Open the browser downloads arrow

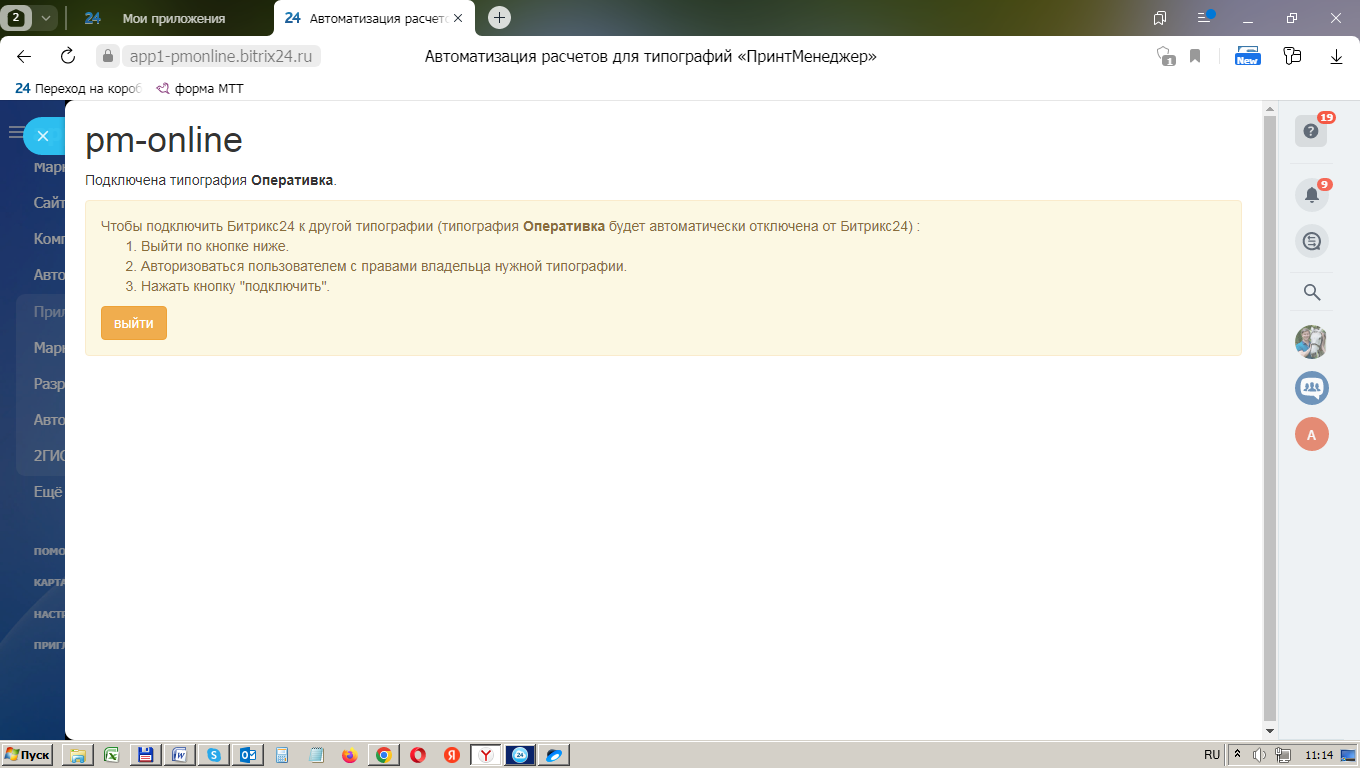click(1336, 57)
